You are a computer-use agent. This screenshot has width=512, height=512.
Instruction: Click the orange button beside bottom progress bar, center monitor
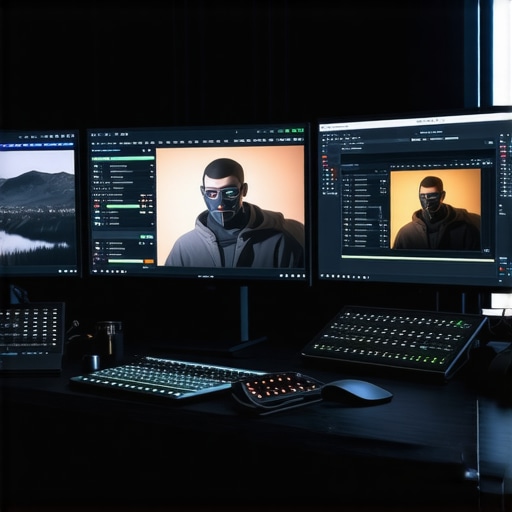(149, 261)
